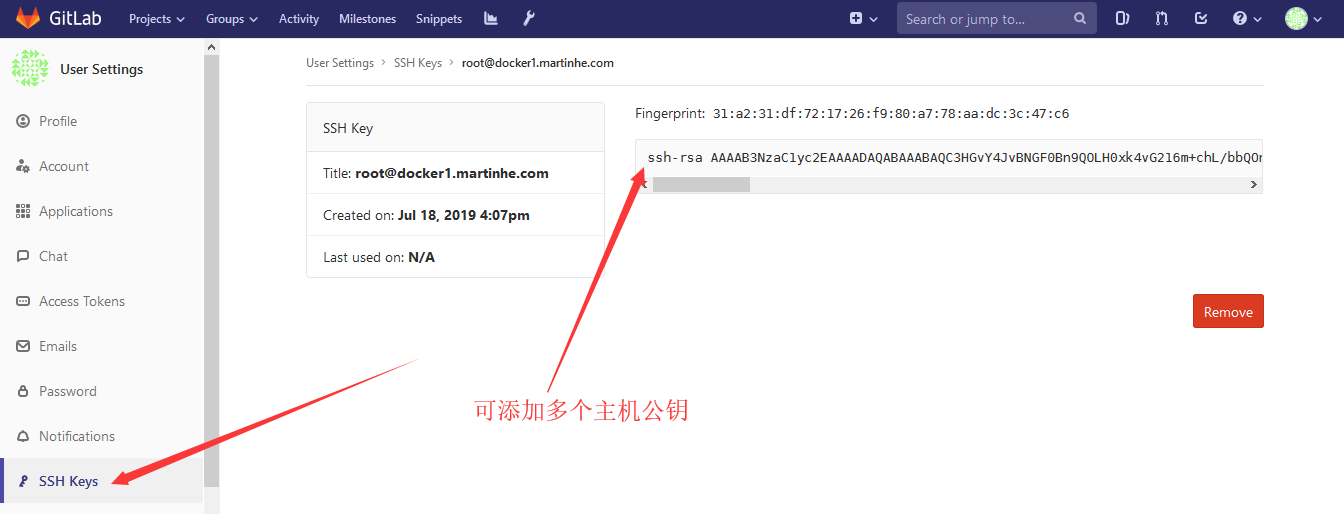This screenshot has width=1344, height=514.
Task: Open the plus new-item dropdown
Action: tap(863, 18)
